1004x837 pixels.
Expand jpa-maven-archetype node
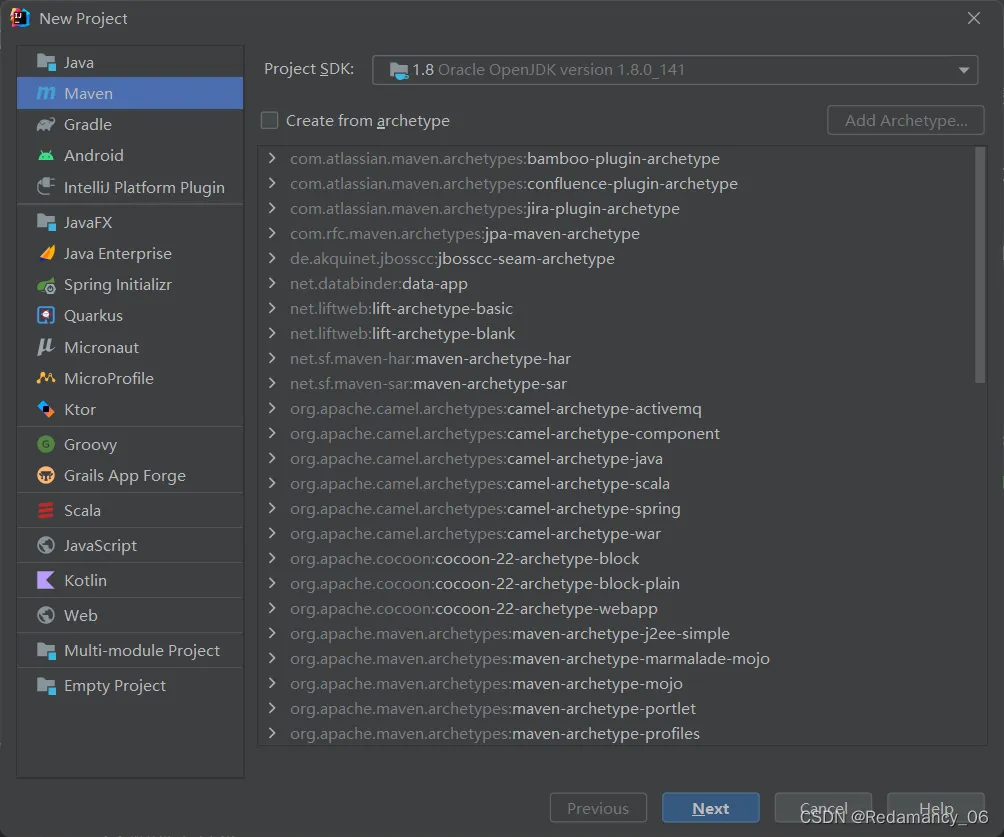pos(272,233)
